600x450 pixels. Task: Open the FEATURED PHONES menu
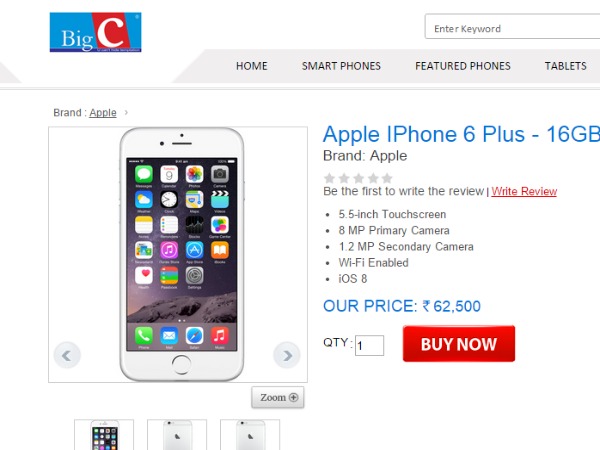463,66
